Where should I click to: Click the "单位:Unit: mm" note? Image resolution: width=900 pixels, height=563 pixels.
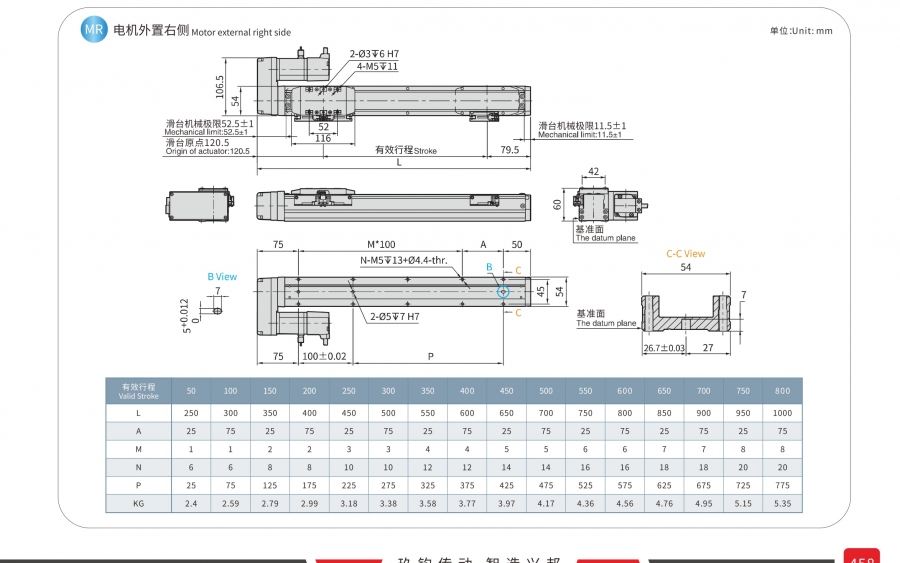coord(801,31)
